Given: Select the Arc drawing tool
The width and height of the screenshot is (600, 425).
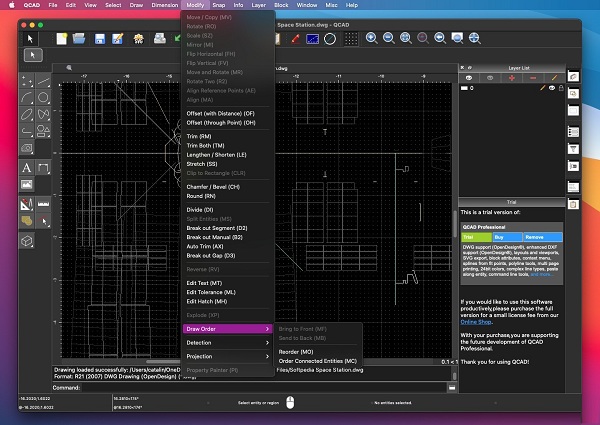Looking at the screenshot, I should click(x=27, y=98).
